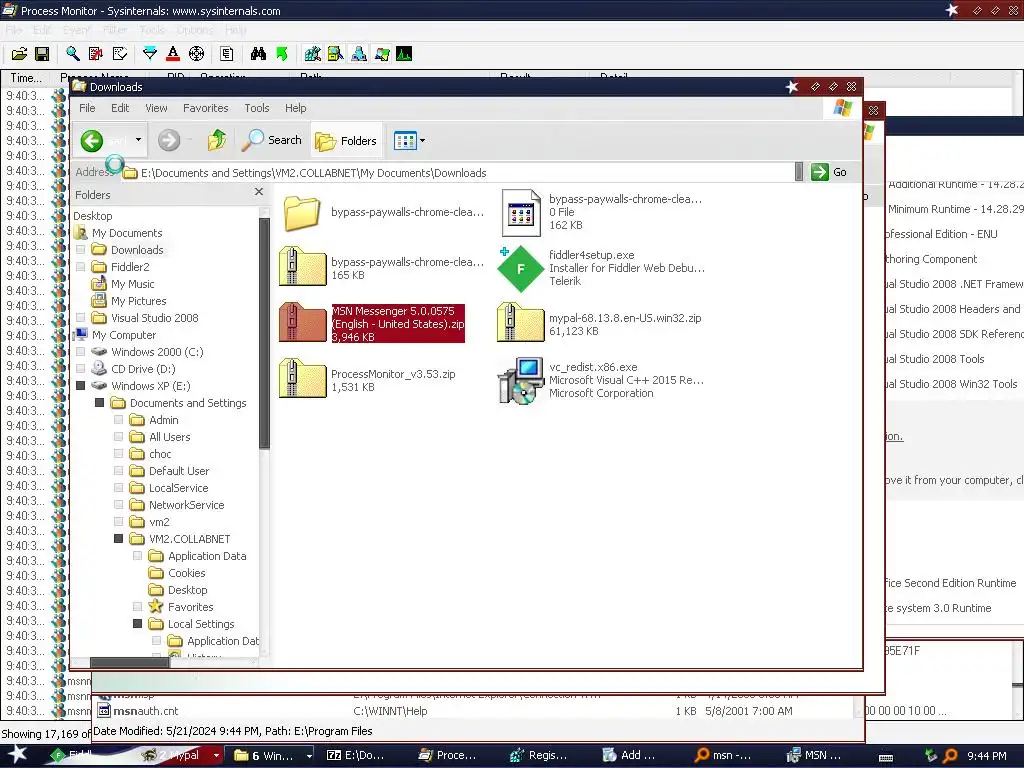Image resolution: width=1024 pixels, height=768 pixels.
Task: Open the Help menu in Downloads window
Action: coord(295,108)
